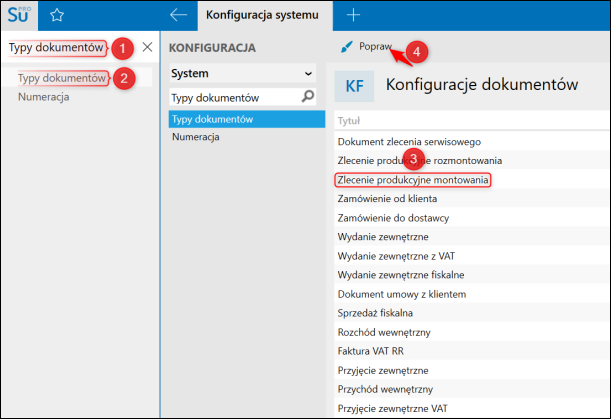Select highlighted Typy dokumentów configuration item
The height and width of the screenshot is (419, 611).
coord(247,119)
